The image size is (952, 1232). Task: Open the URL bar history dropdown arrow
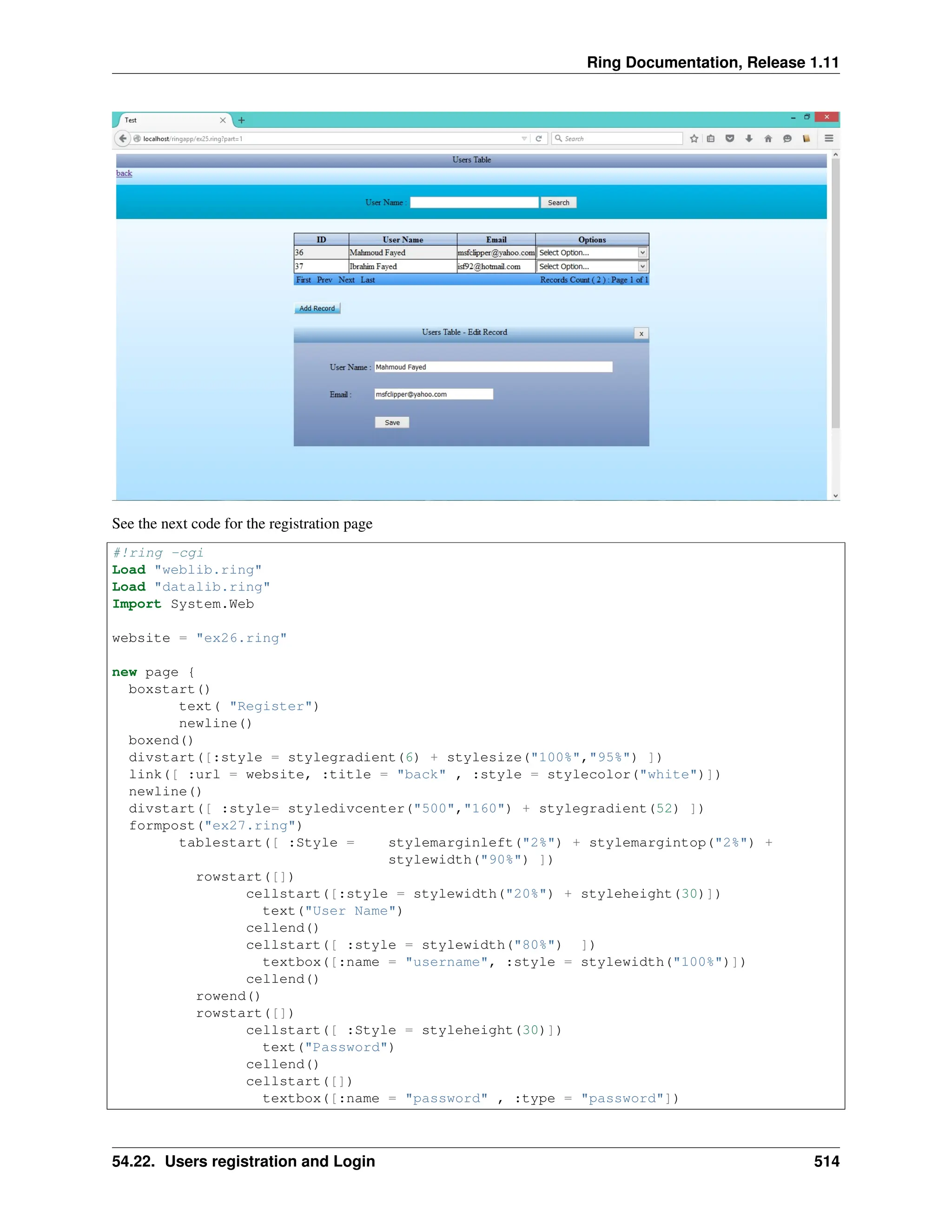click(524, 139)
